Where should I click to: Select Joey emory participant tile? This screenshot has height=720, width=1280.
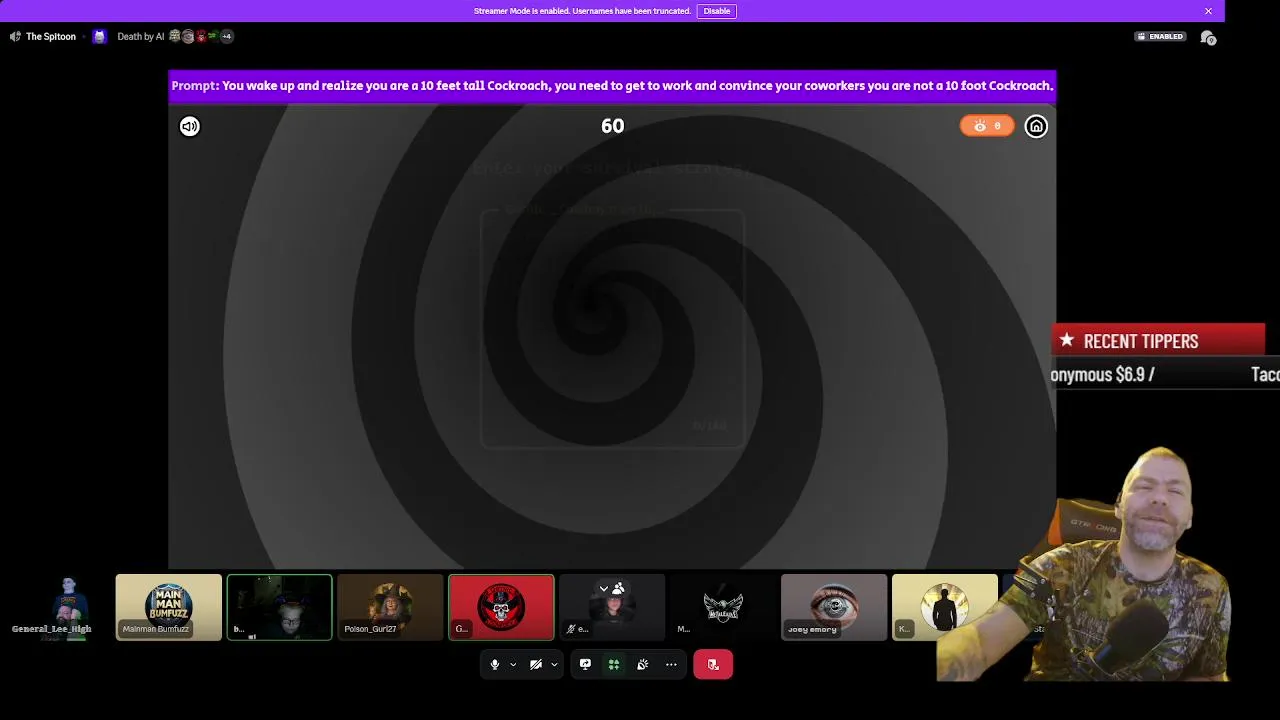[834, 607]
